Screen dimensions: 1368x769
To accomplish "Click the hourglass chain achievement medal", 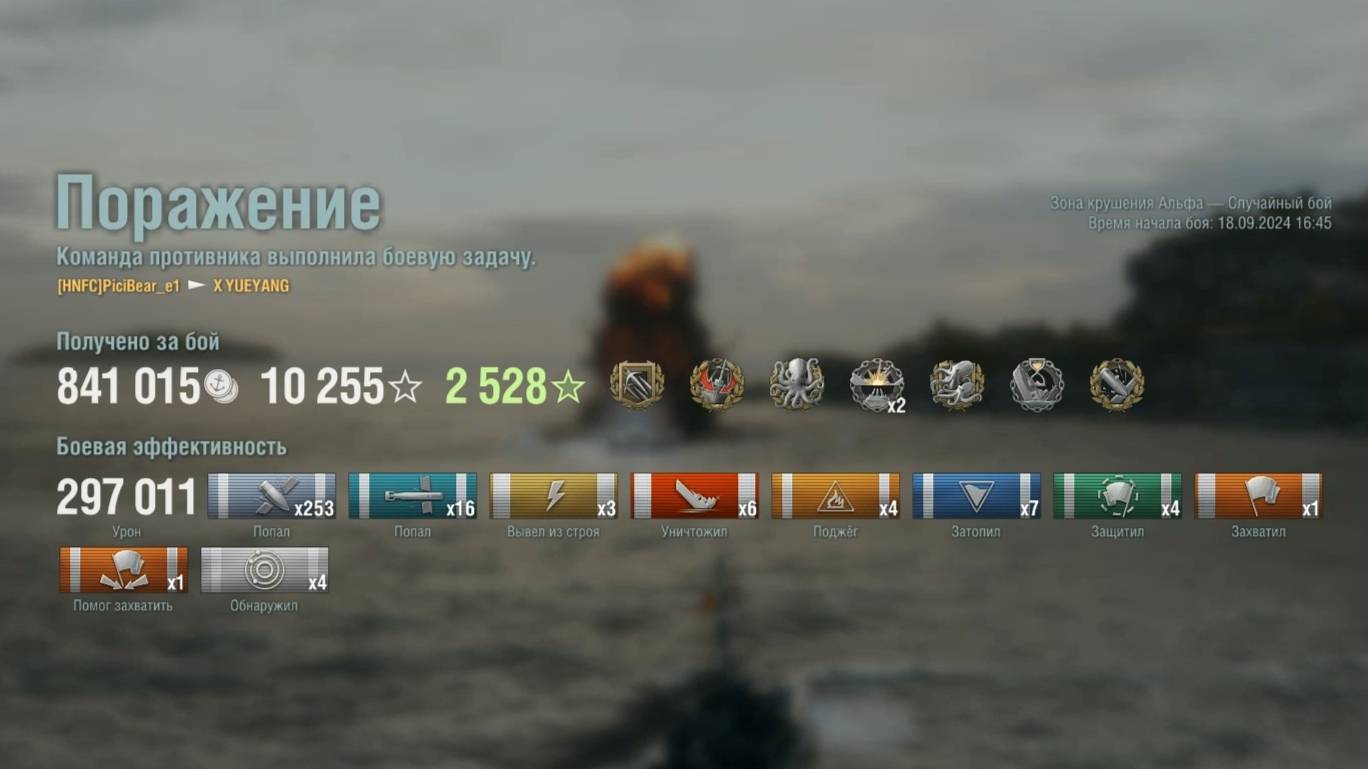I will tap(1037, 385).
